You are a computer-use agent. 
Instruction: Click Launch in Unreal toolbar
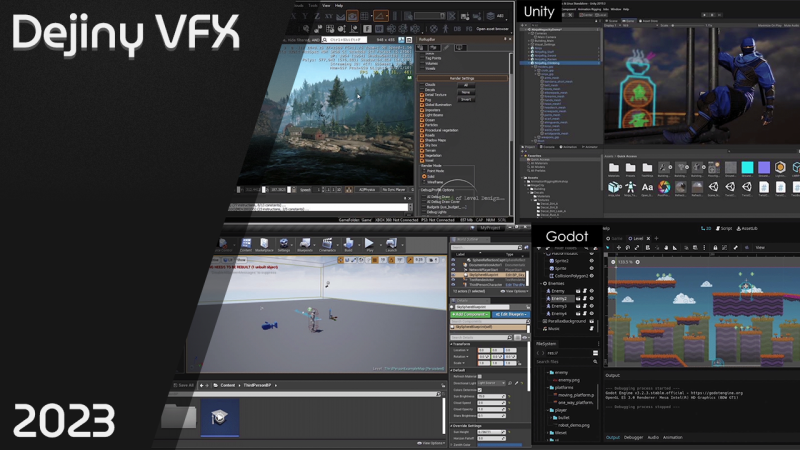391,245
